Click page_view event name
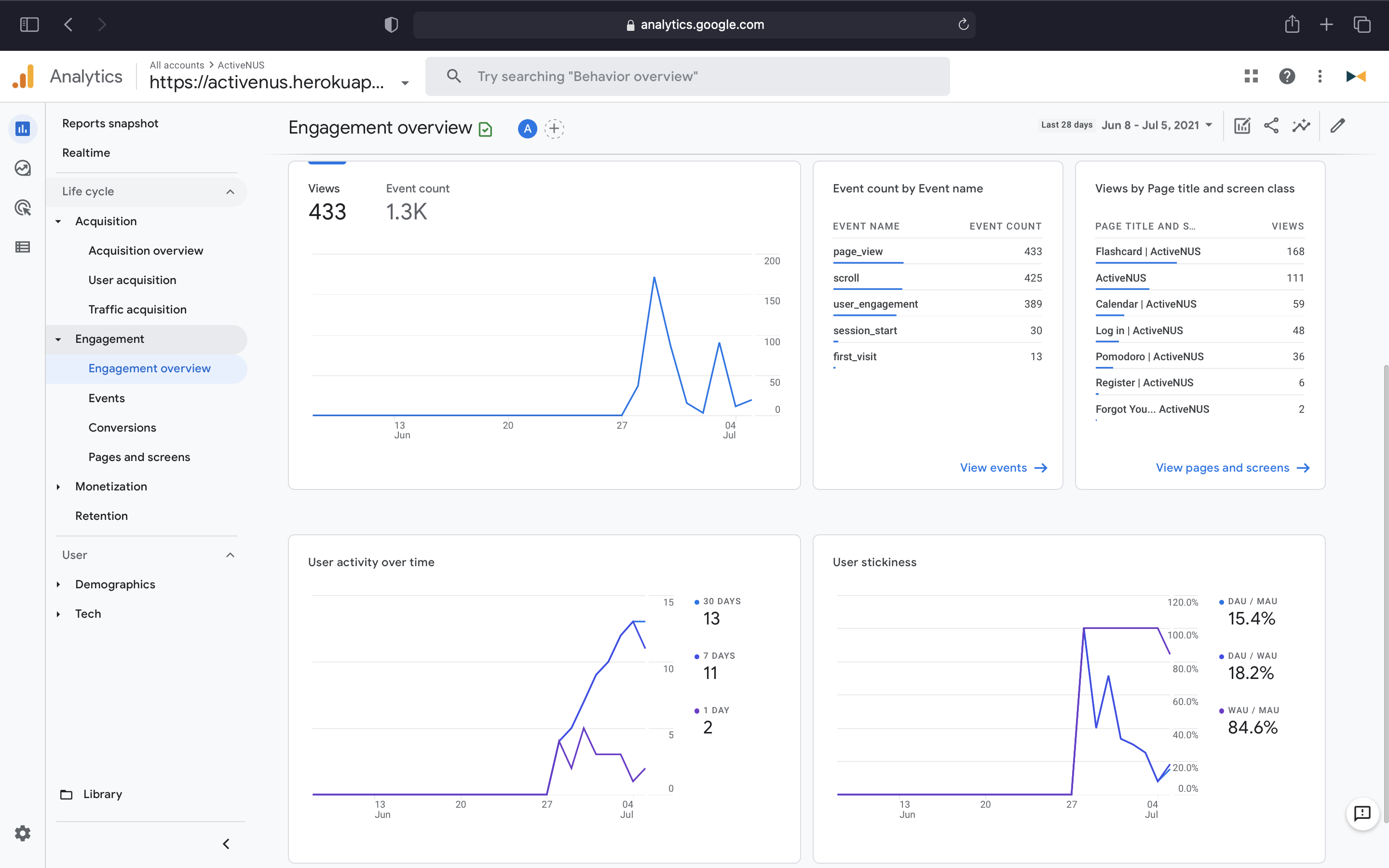 (x=858, y=251)
